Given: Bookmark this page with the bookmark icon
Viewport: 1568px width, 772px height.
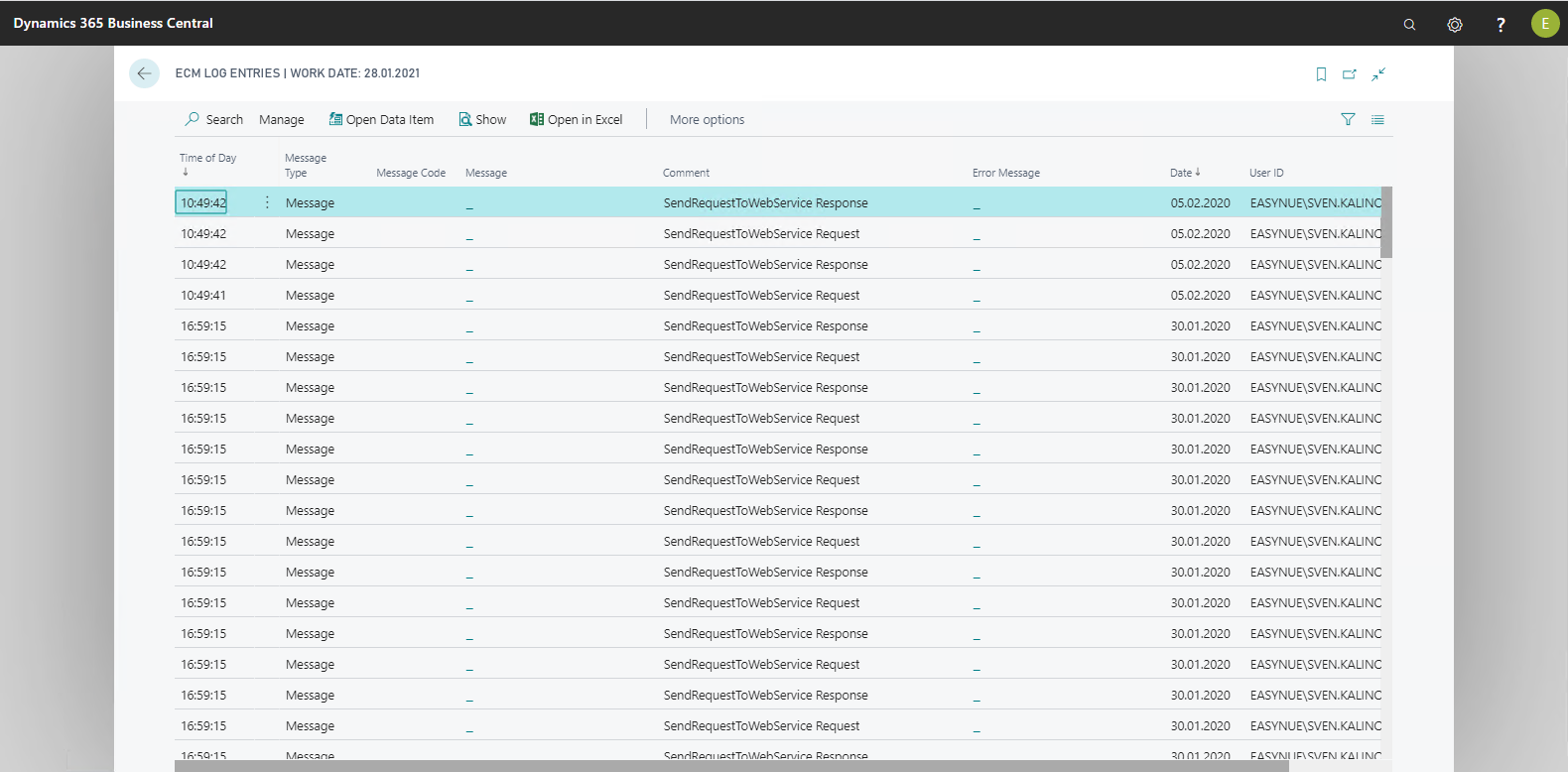Looking at the screenshot, I should pos(1321,74).
